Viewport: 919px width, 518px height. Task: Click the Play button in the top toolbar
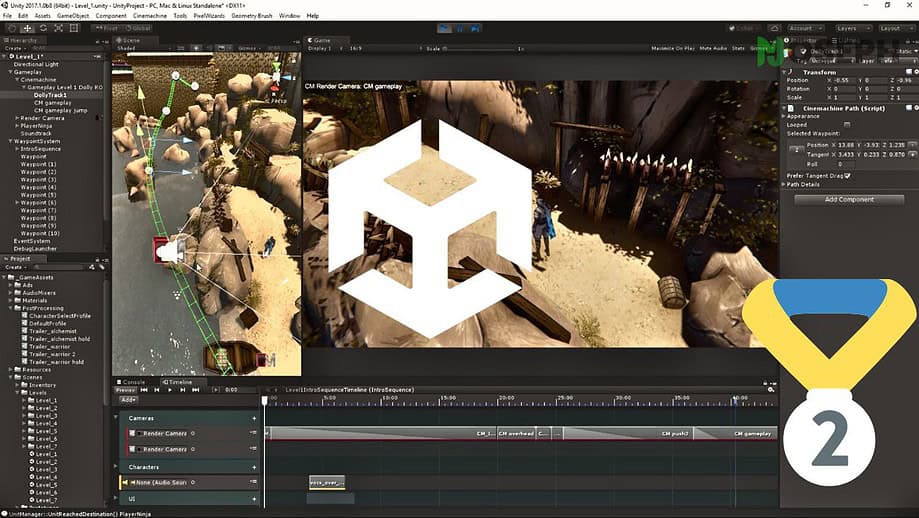coord(445,28)
